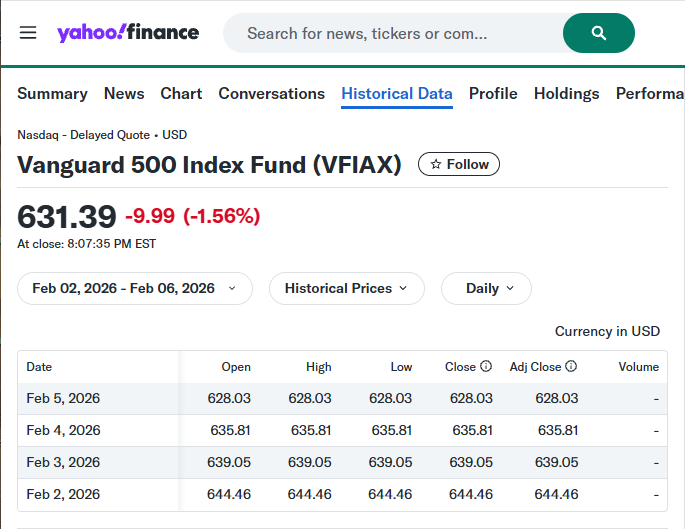685x529 pixels.
Task: Expand the Feb 02 – Feb 06 date range picker
Action: tap(135, 288)
